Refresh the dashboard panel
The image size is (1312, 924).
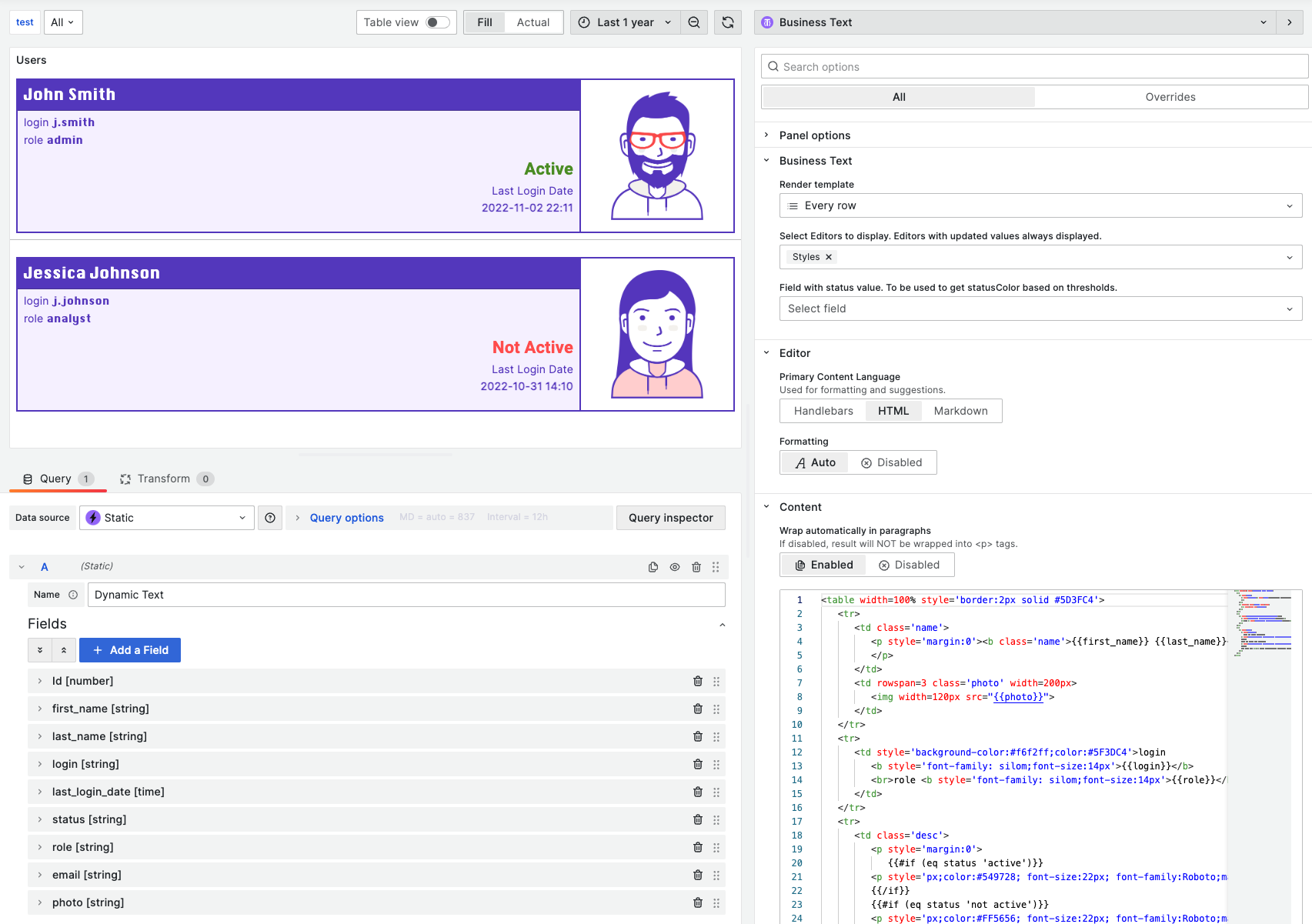coord(728,22)
